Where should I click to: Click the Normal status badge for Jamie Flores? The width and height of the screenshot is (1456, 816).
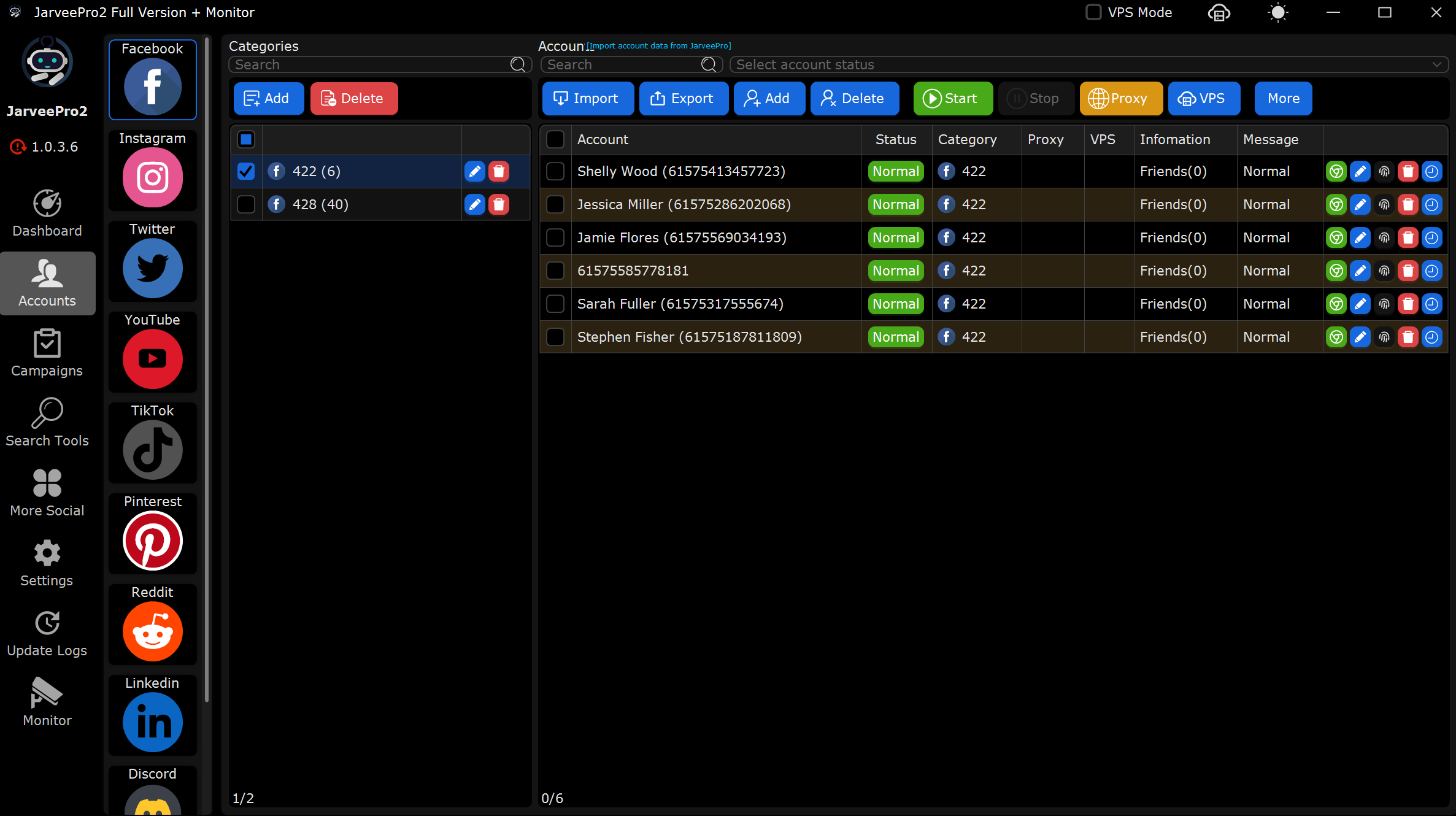tap(896, 237)
